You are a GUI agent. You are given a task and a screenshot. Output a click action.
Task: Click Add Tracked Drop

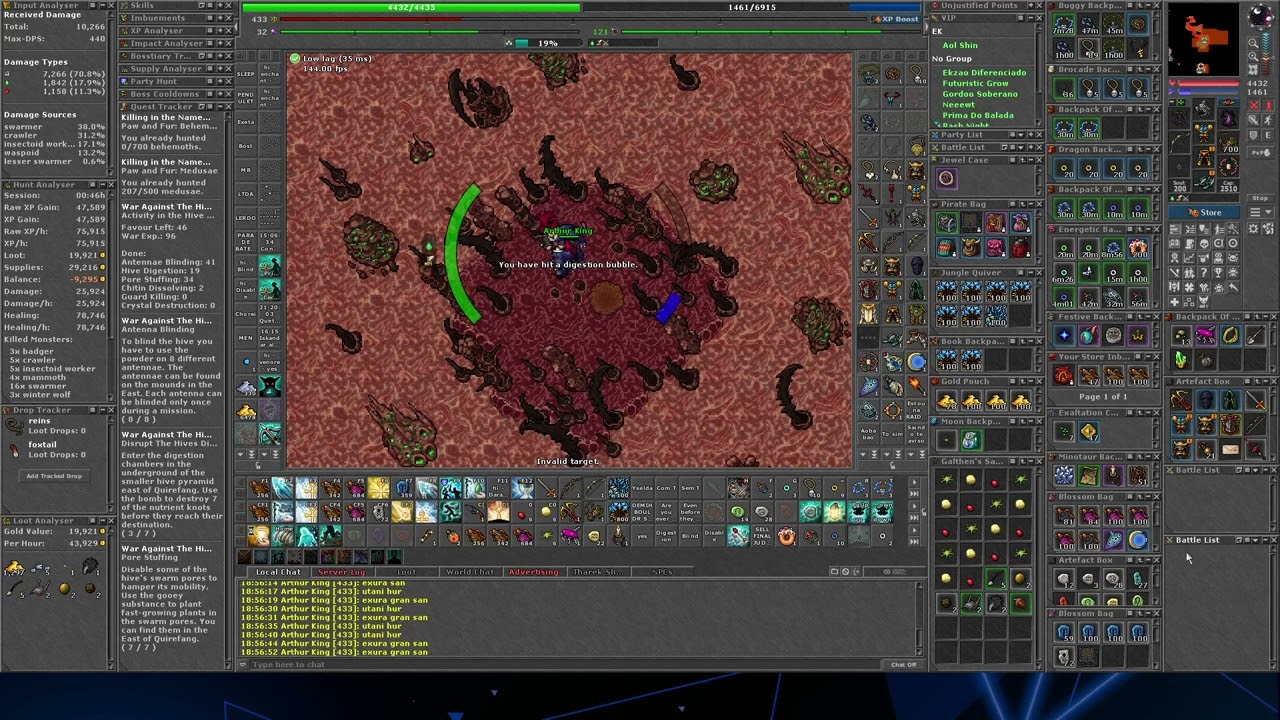click(54, 476)
